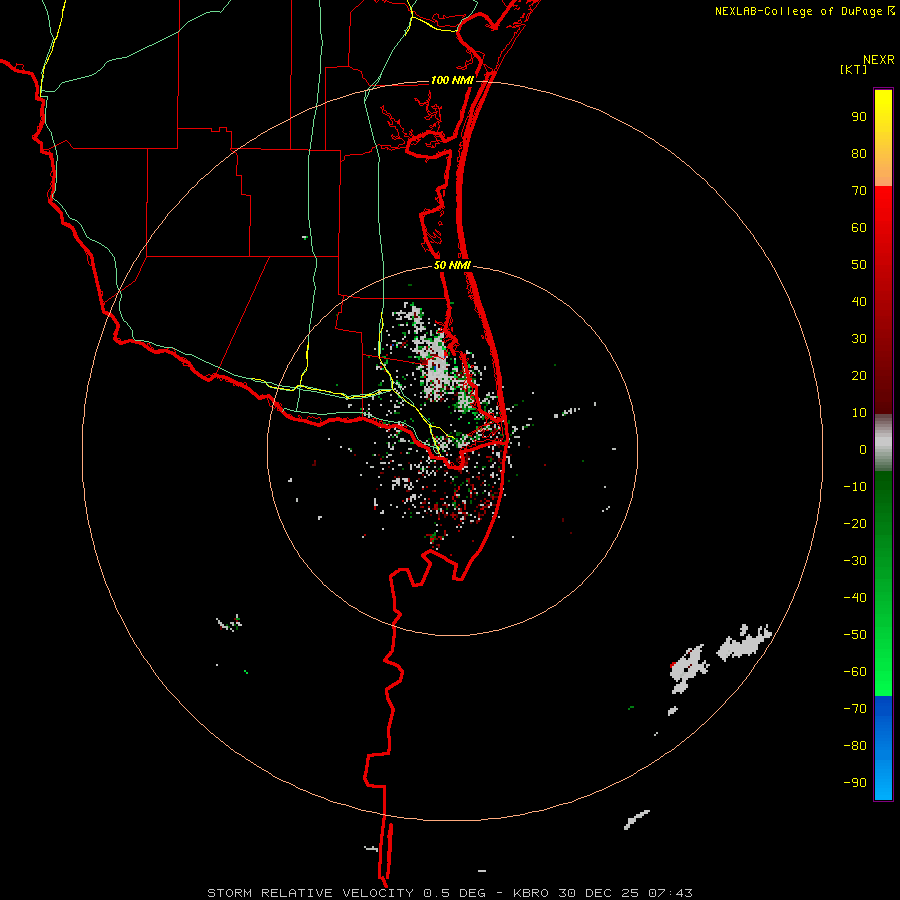Viewport: 900px width, 900px height.
Task: Click the 30 value on the velocity scale
Action: (859, 339)
